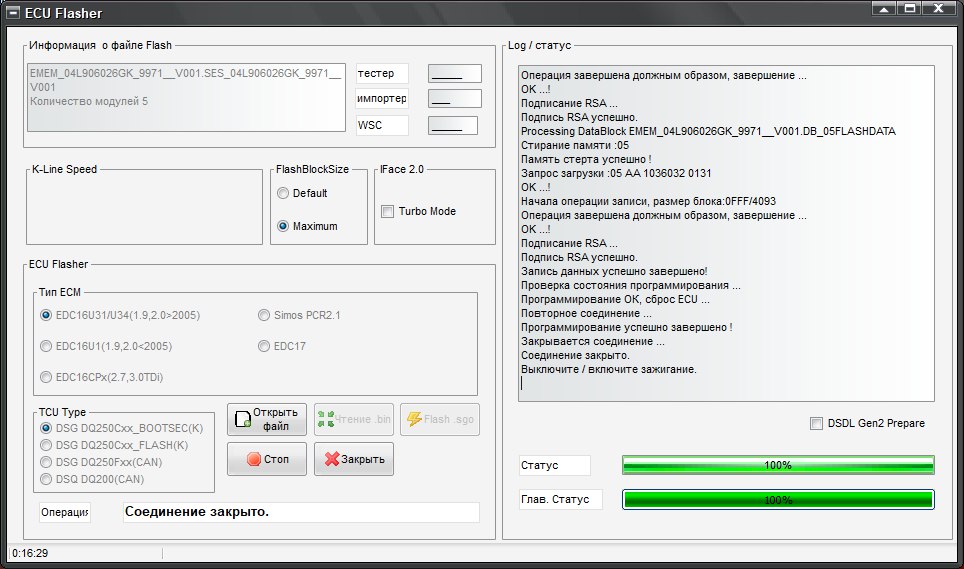964x569 pixels.
Task: Click the импортер value field
Action: (x=455, y=98)
